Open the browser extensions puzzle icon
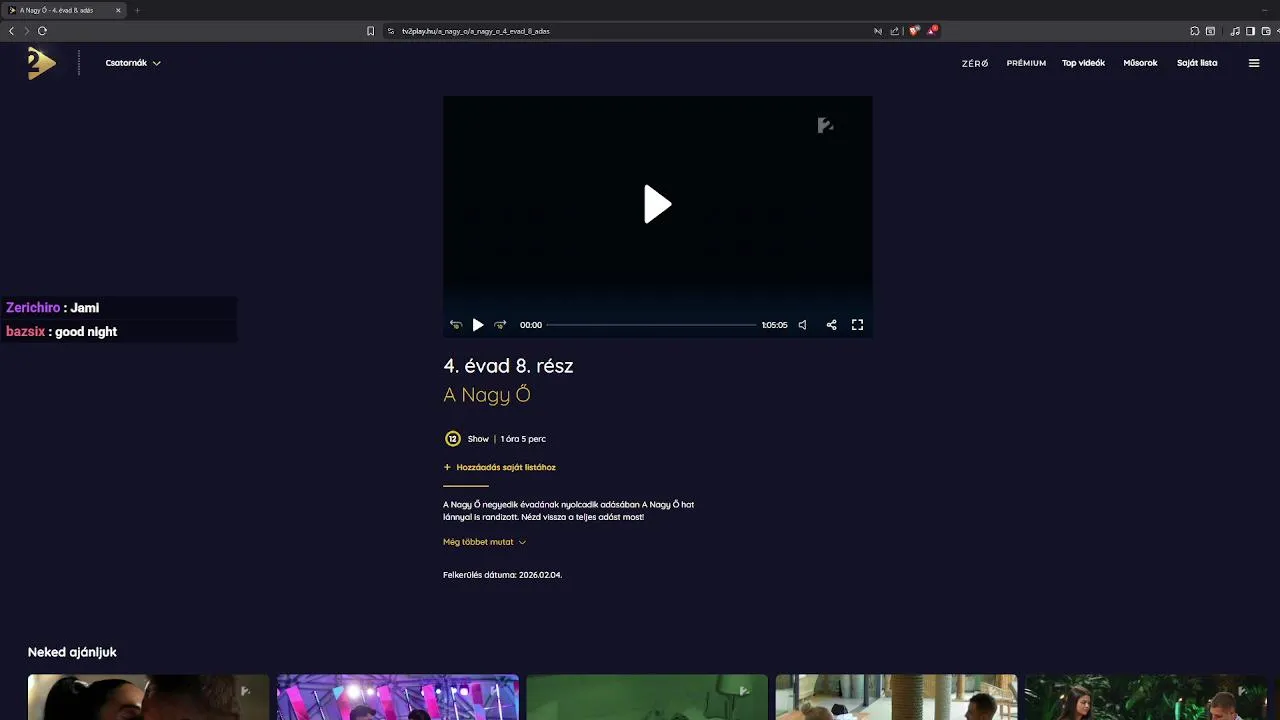This screenshot has width=1280, height=720. click(x=1194, y=31)
